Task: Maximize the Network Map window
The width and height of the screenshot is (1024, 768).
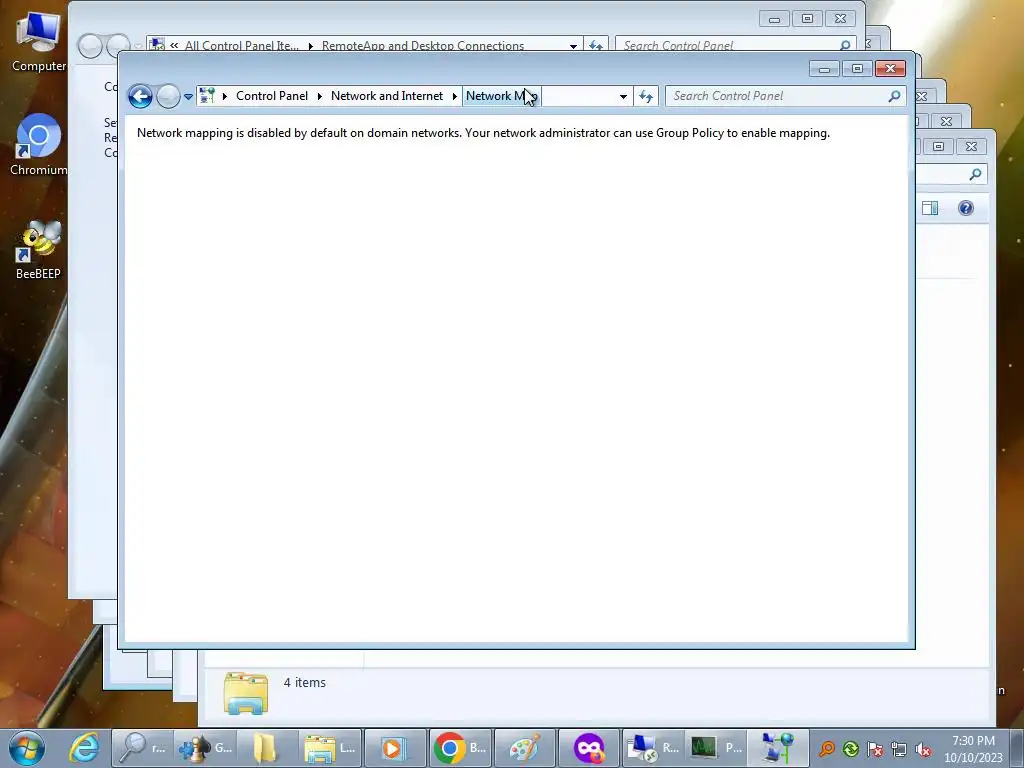Action: tap(857, 69)
